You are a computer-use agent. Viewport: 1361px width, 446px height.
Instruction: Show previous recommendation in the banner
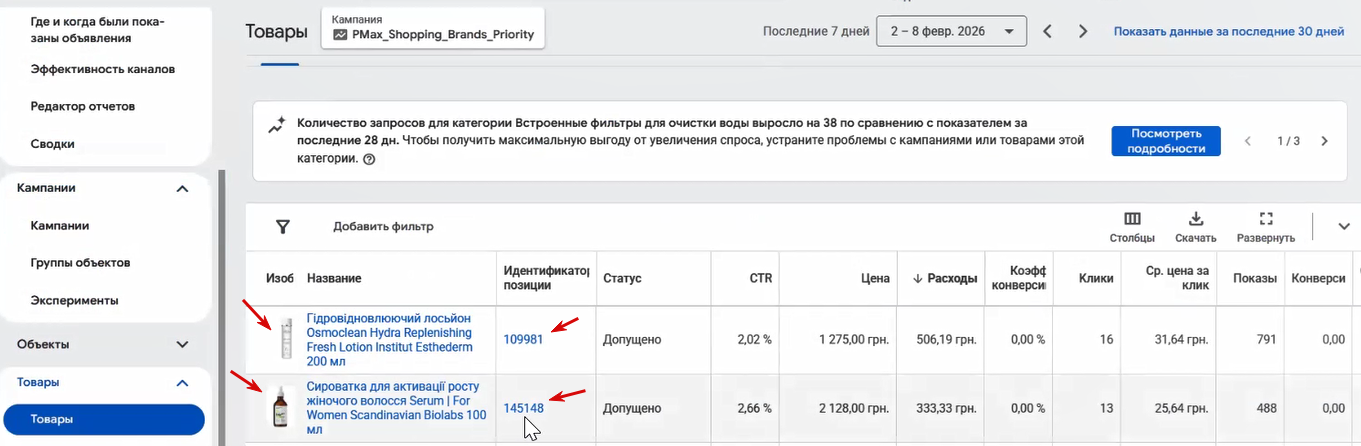coord(1247,141)
